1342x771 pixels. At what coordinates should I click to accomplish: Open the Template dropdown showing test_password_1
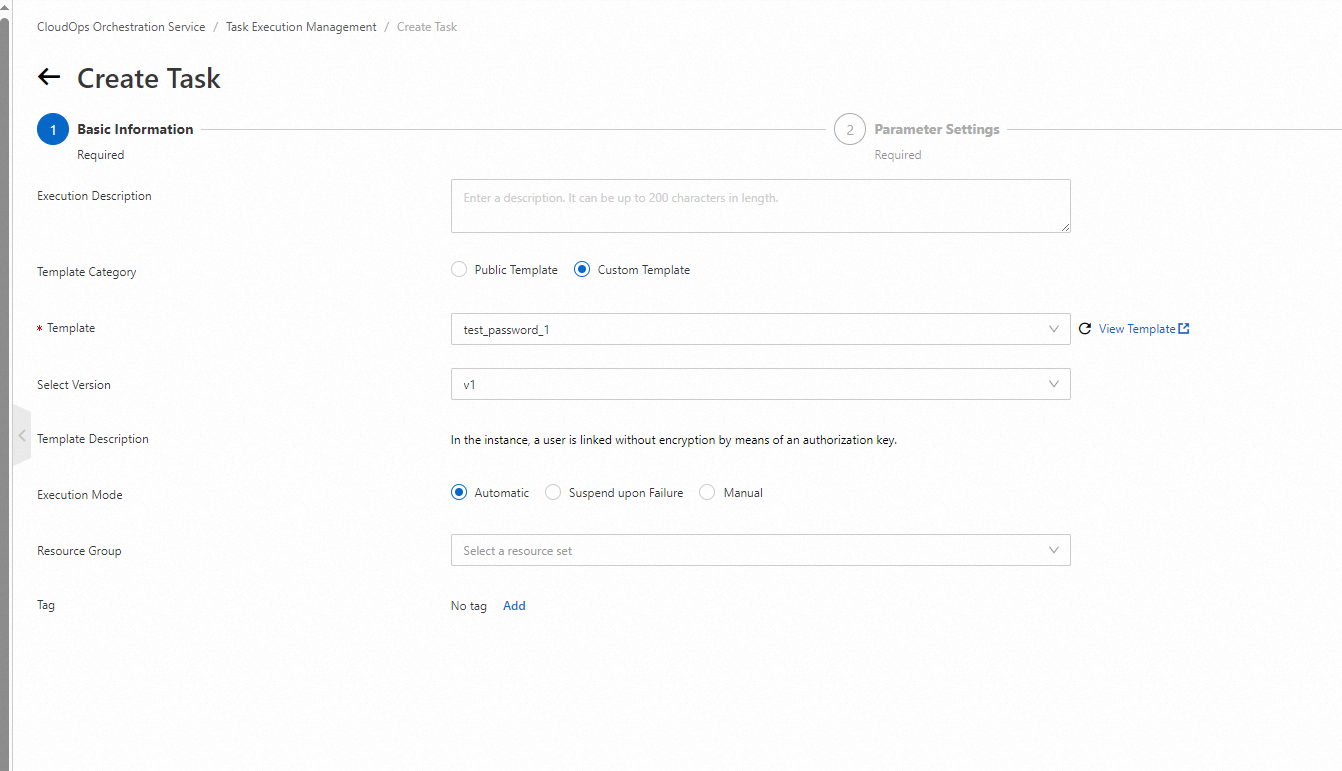[x=761, y=329]
